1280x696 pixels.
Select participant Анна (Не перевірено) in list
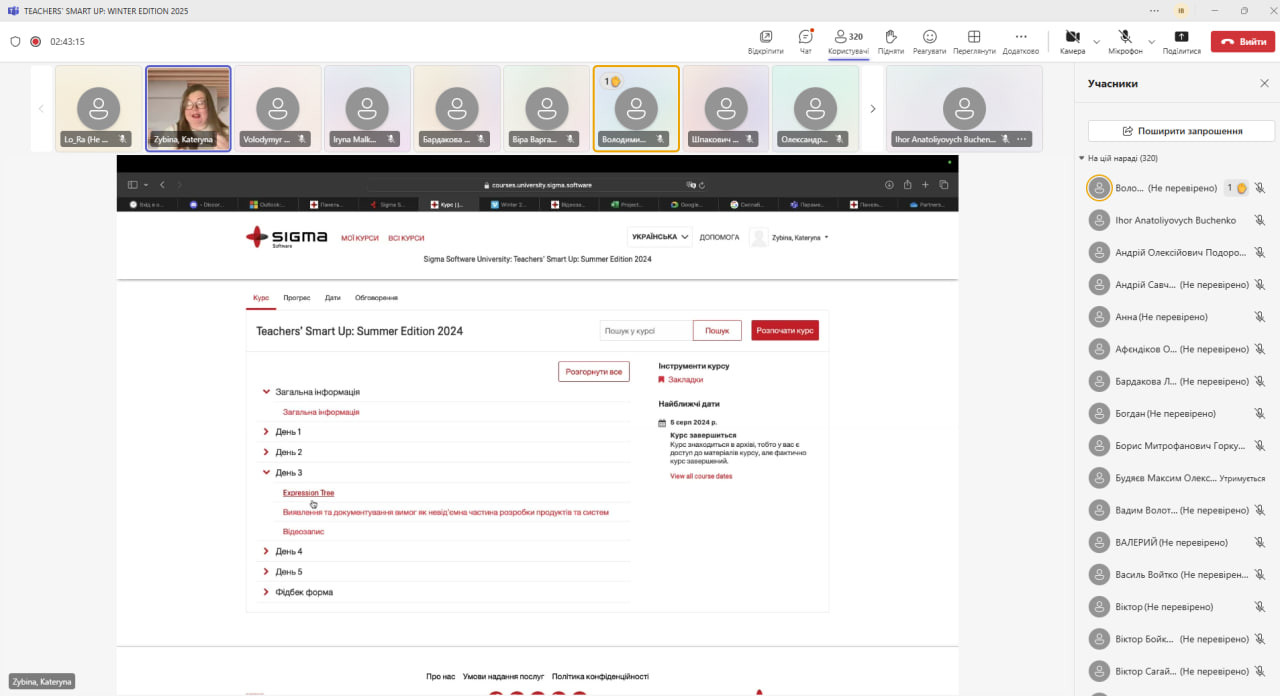tap(1175, 317)
